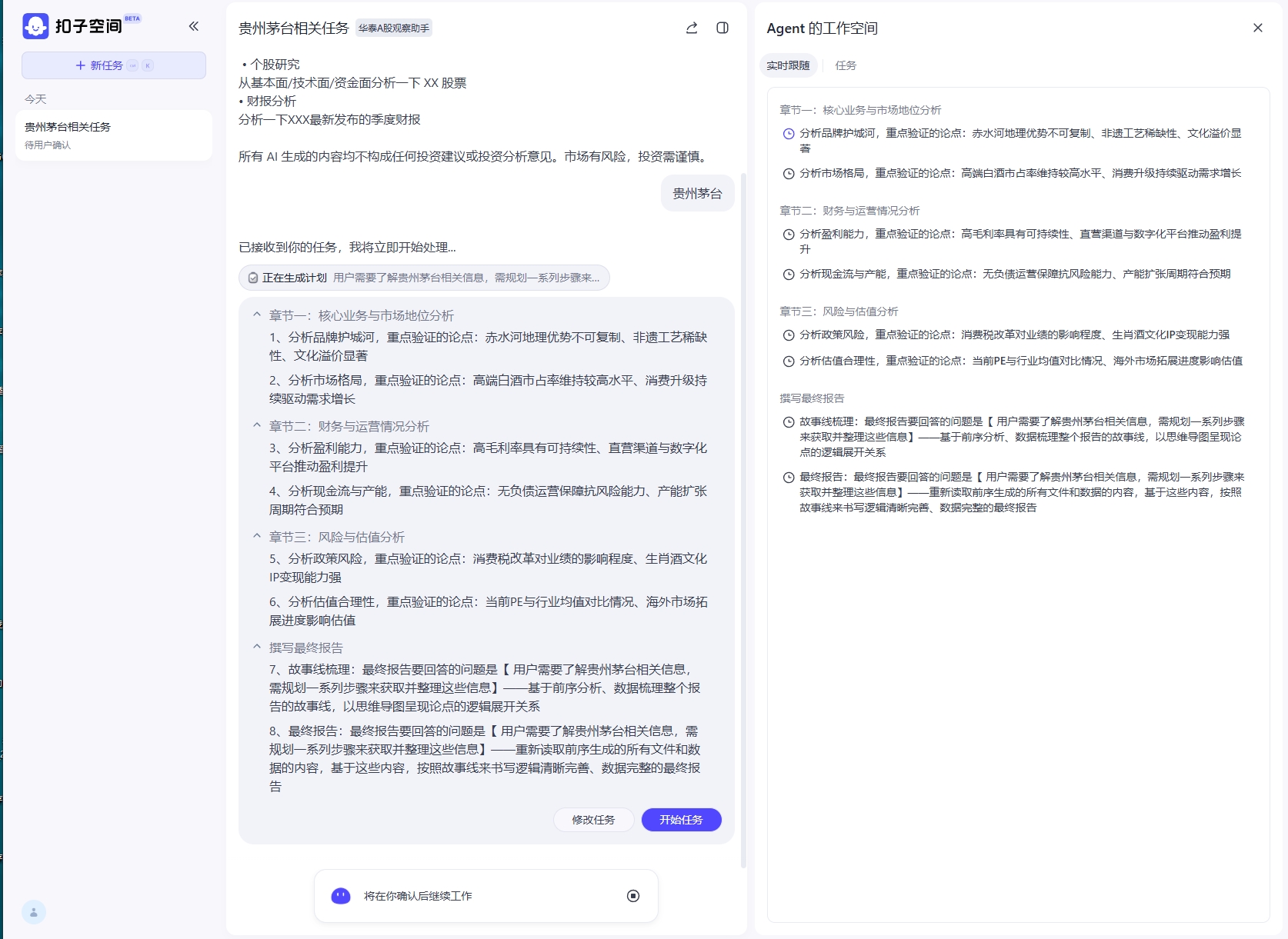Collapse 章节三：风险与估值分析 section

point(257,536)
